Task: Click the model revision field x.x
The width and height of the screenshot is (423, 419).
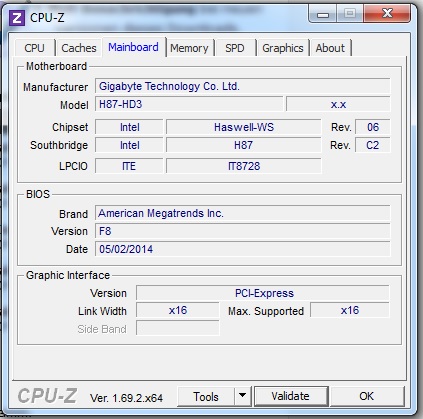Action: [338, 104]
